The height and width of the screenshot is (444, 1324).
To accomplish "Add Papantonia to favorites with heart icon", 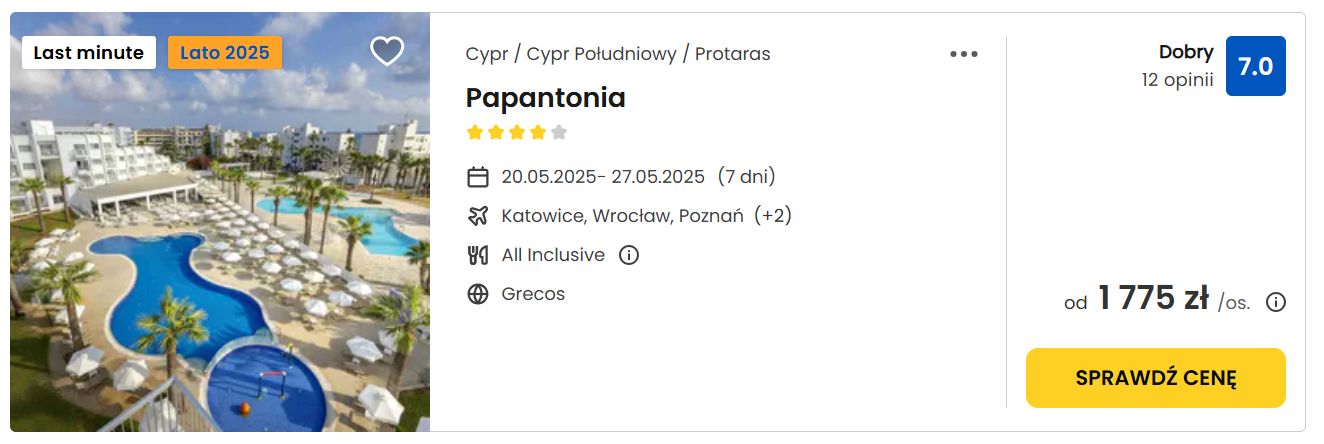I will coord(387,51).
